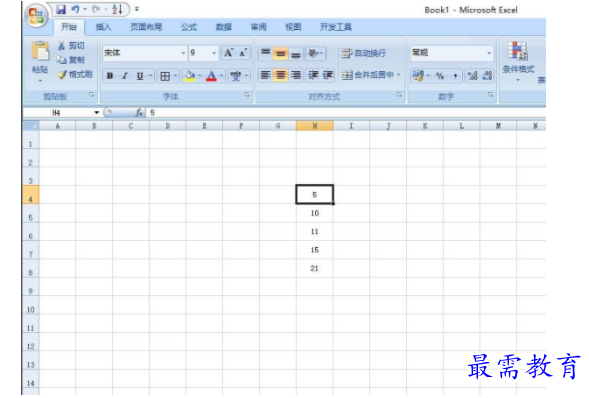Increase the cell indent

[x=328, y=75]
